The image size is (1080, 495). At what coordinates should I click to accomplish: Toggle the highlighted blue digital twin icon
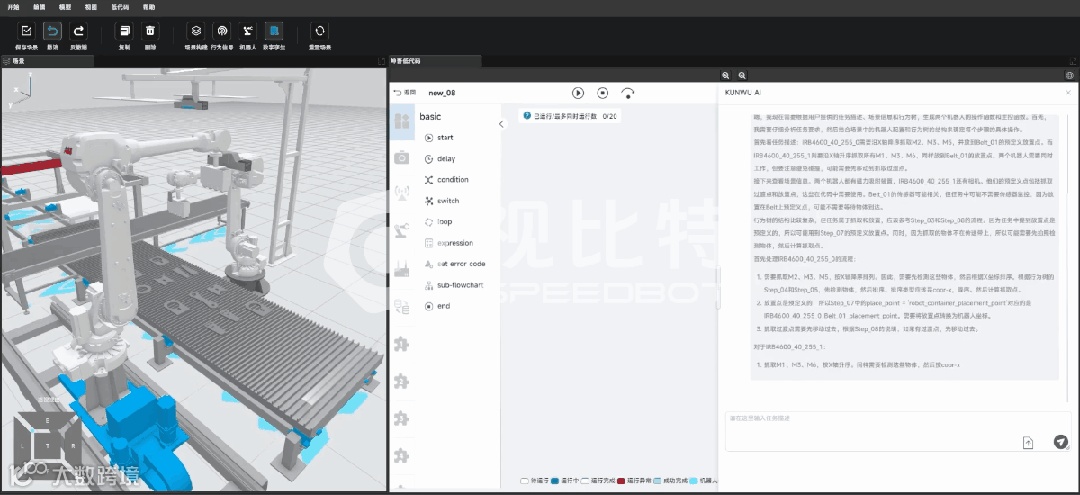point(274,31)
